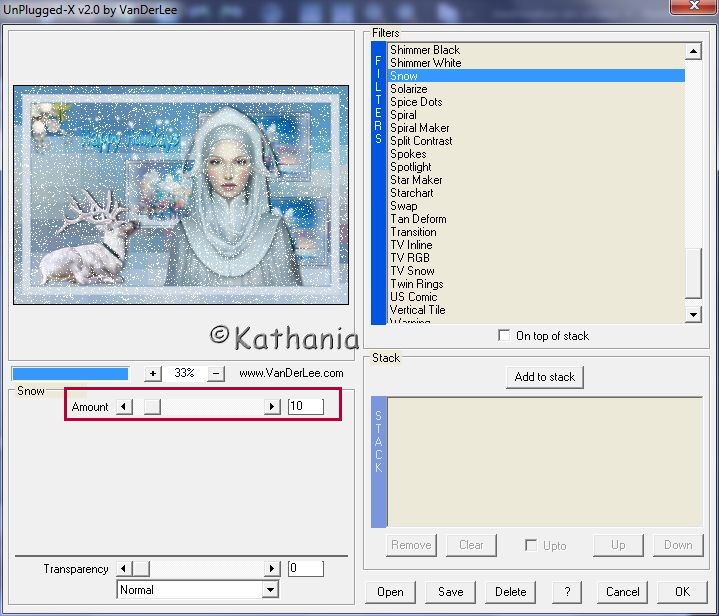Viewport: 719px width, 616px height.
Task: Close the UnPlugged-X window
Action: (694, 6)
